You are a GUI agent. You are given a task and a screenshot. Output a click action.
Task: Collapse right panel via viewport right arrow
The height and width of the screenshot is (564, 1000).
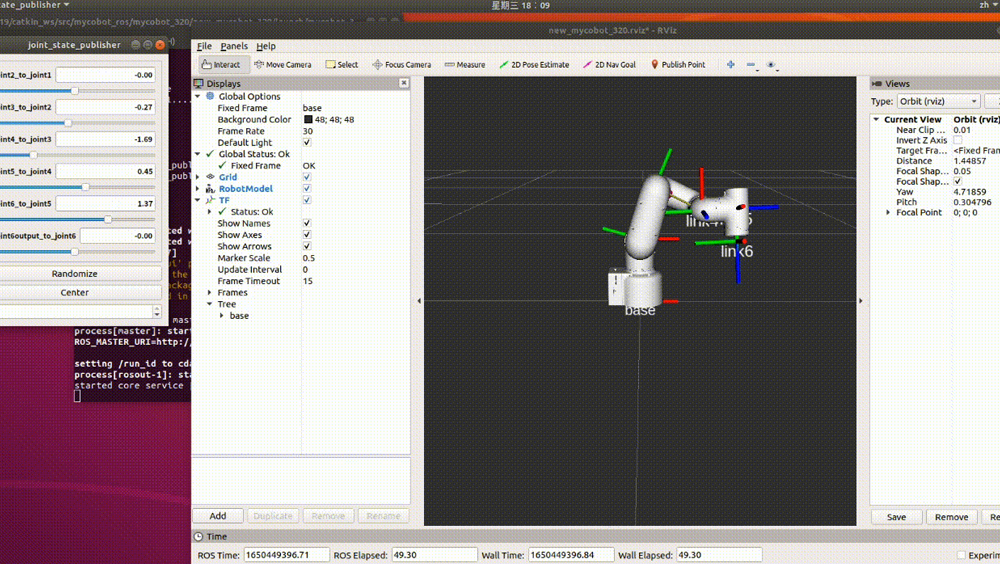[x=860, y=301]
